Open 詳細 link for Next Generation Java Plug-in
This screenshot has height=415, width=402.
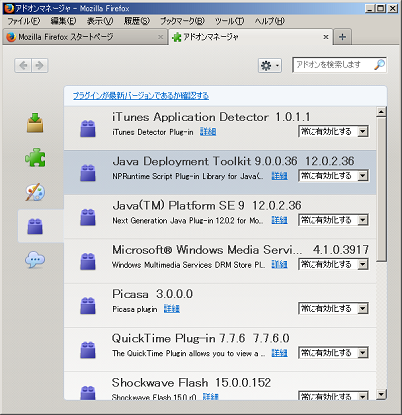click(279, 220)
